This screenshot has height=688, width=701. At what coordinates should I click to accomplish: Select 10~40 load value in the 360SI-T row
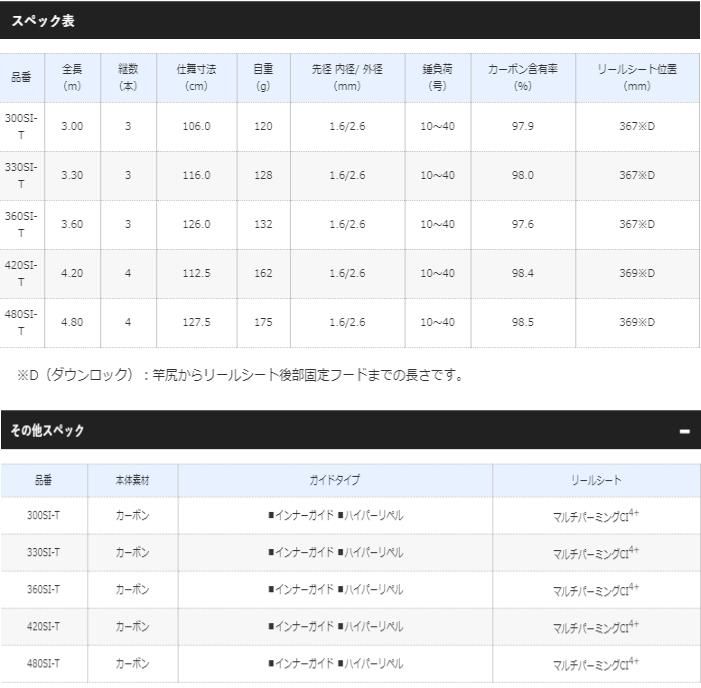point(438,224)
